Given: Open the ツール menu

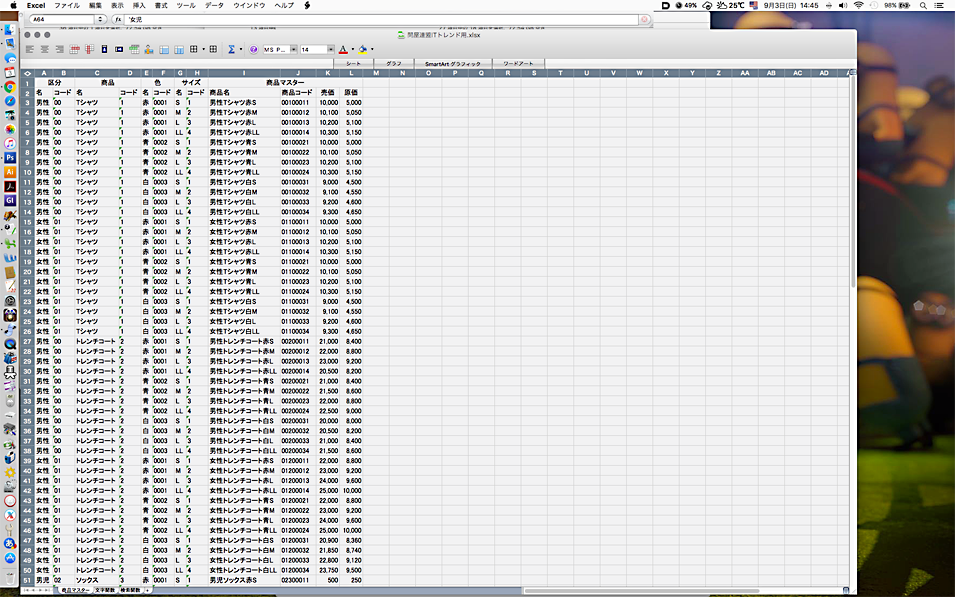Looking at the screenshot, I should (186, 5).
